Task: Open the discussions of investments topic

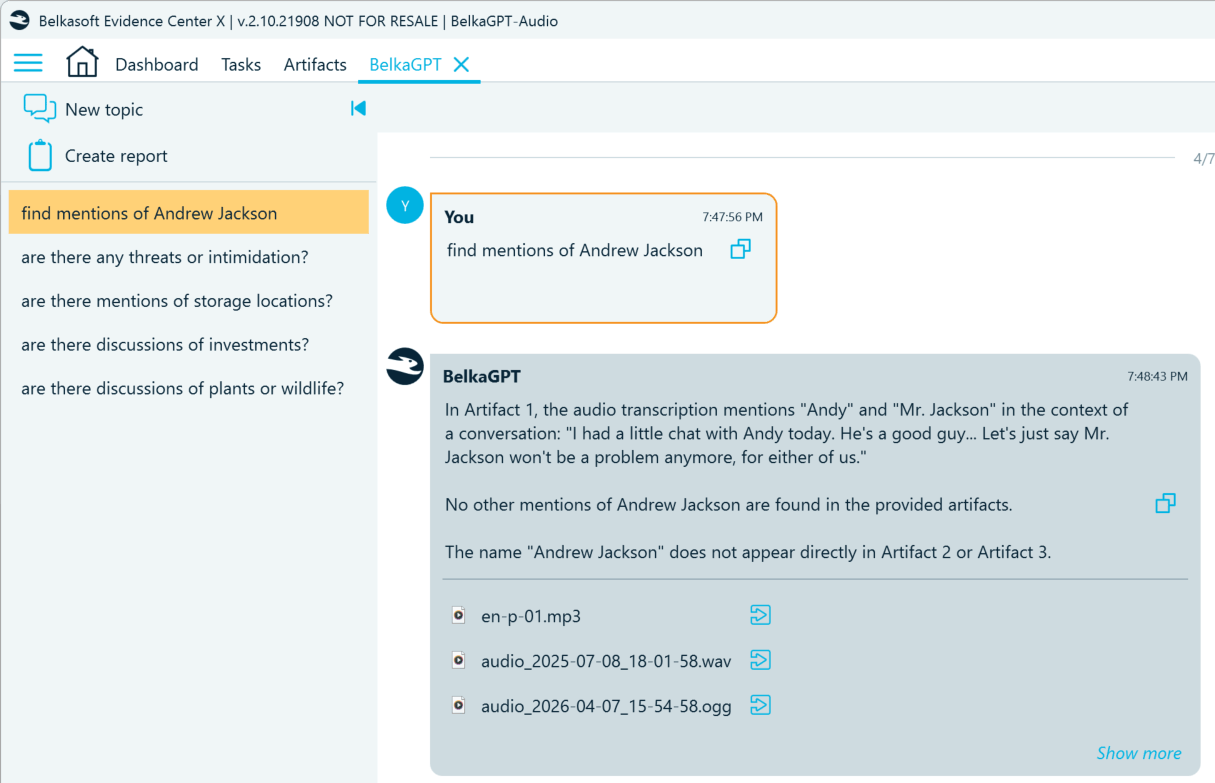Action: click(165, 344)
